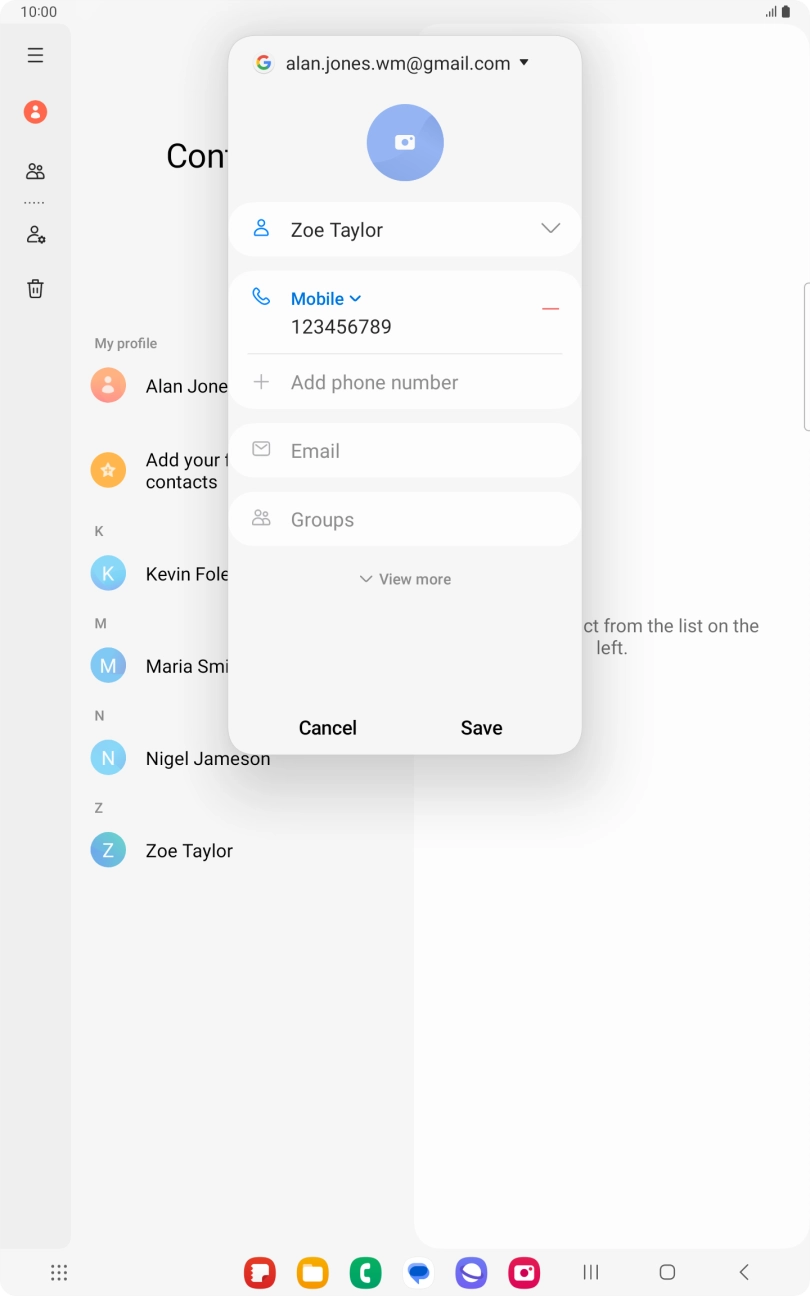Open the Trash bin in the sidebar
The image size is (810, 1296).
35,289
